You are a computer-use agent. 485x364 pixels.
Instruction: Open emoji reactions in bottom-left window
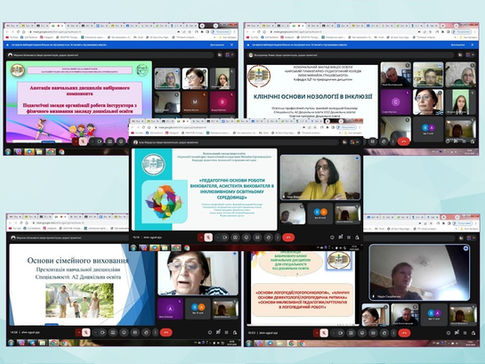click(124, 332)
